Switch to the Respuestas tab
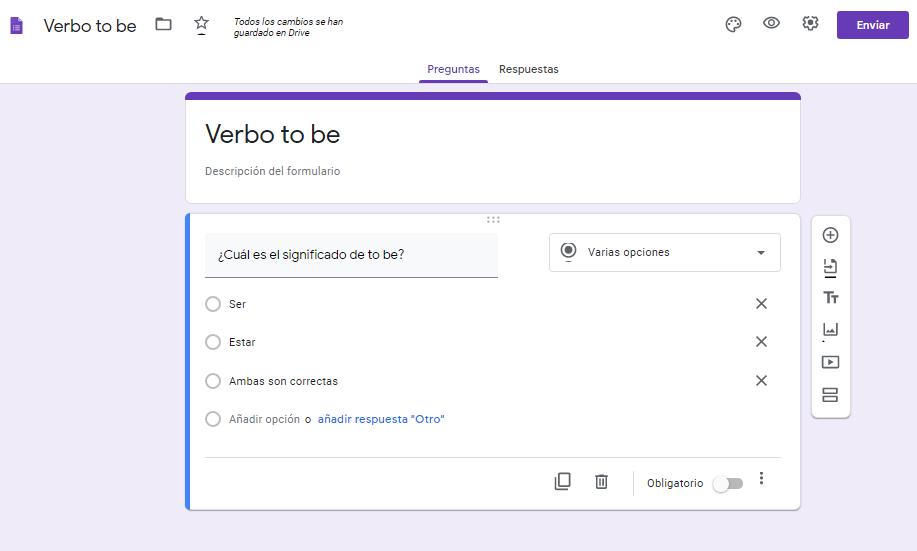 [528, 70]
